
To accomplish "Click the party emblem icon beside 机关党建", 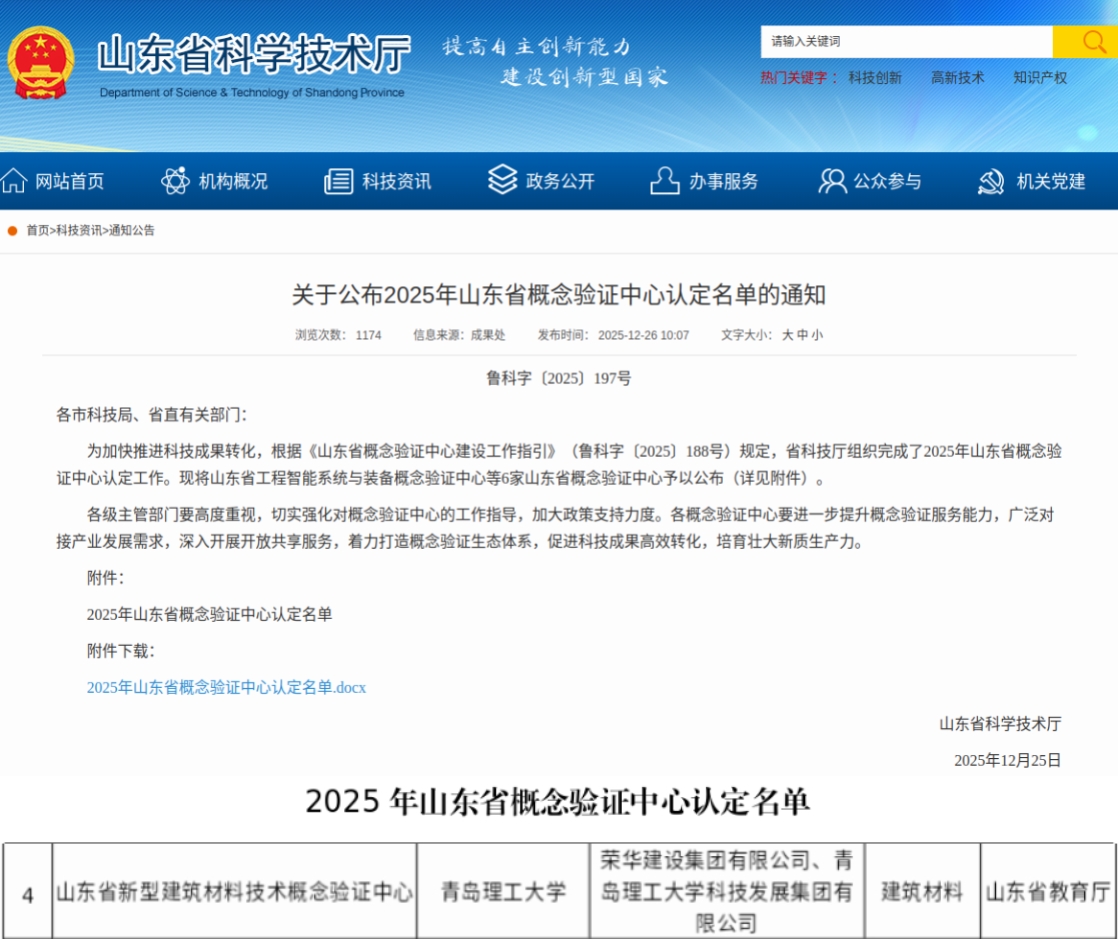I will [991, 181].
